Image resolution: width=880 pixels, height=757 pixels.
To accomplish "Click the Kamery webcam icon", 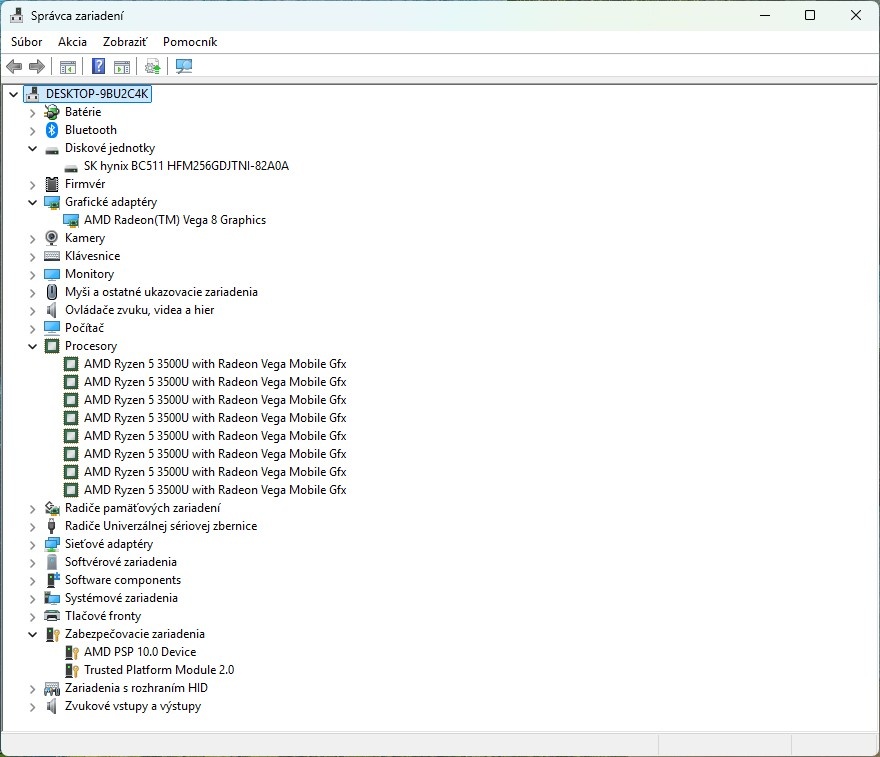I will 52,238.
